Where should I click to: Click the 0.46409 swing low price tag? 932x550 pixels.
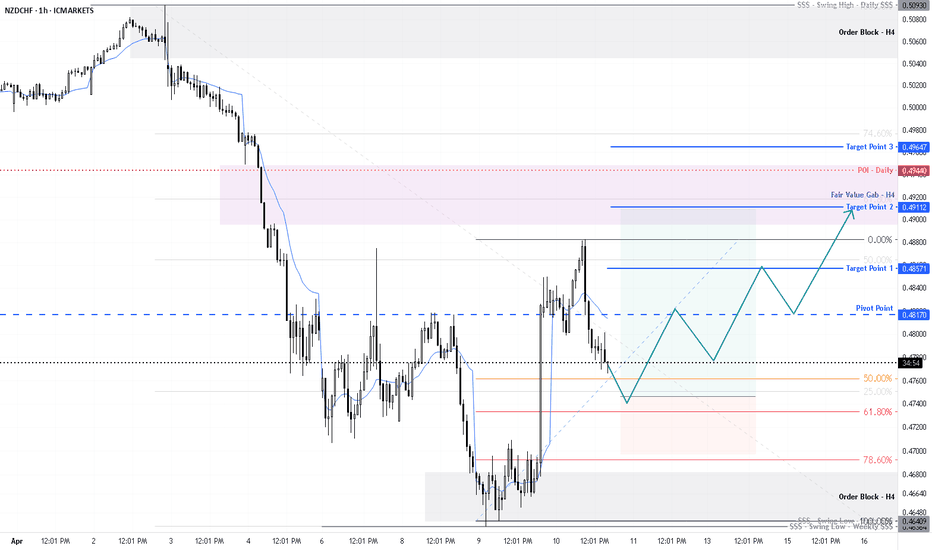(914, 521)
